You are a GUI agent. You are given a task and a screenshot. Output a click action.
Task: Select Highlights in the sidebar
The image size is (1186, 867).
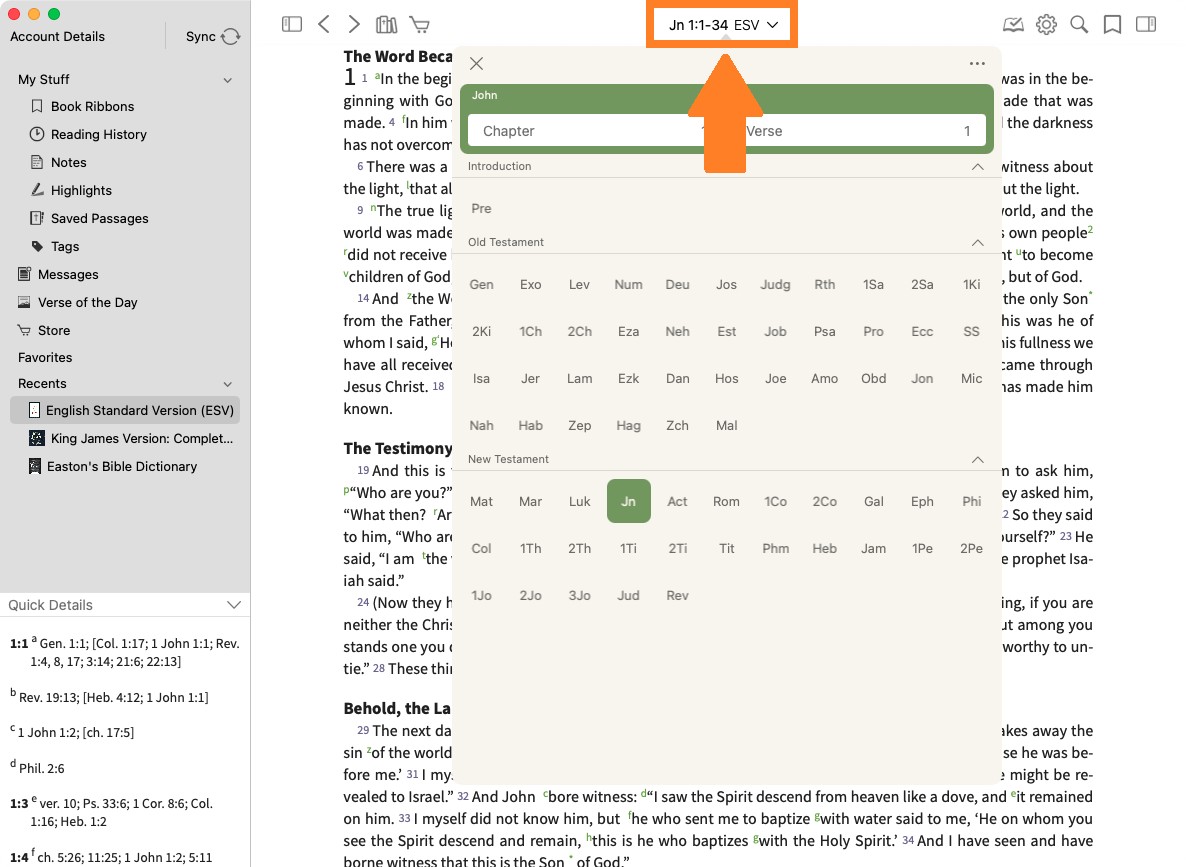pyautogui.click(x=81, y=190)
